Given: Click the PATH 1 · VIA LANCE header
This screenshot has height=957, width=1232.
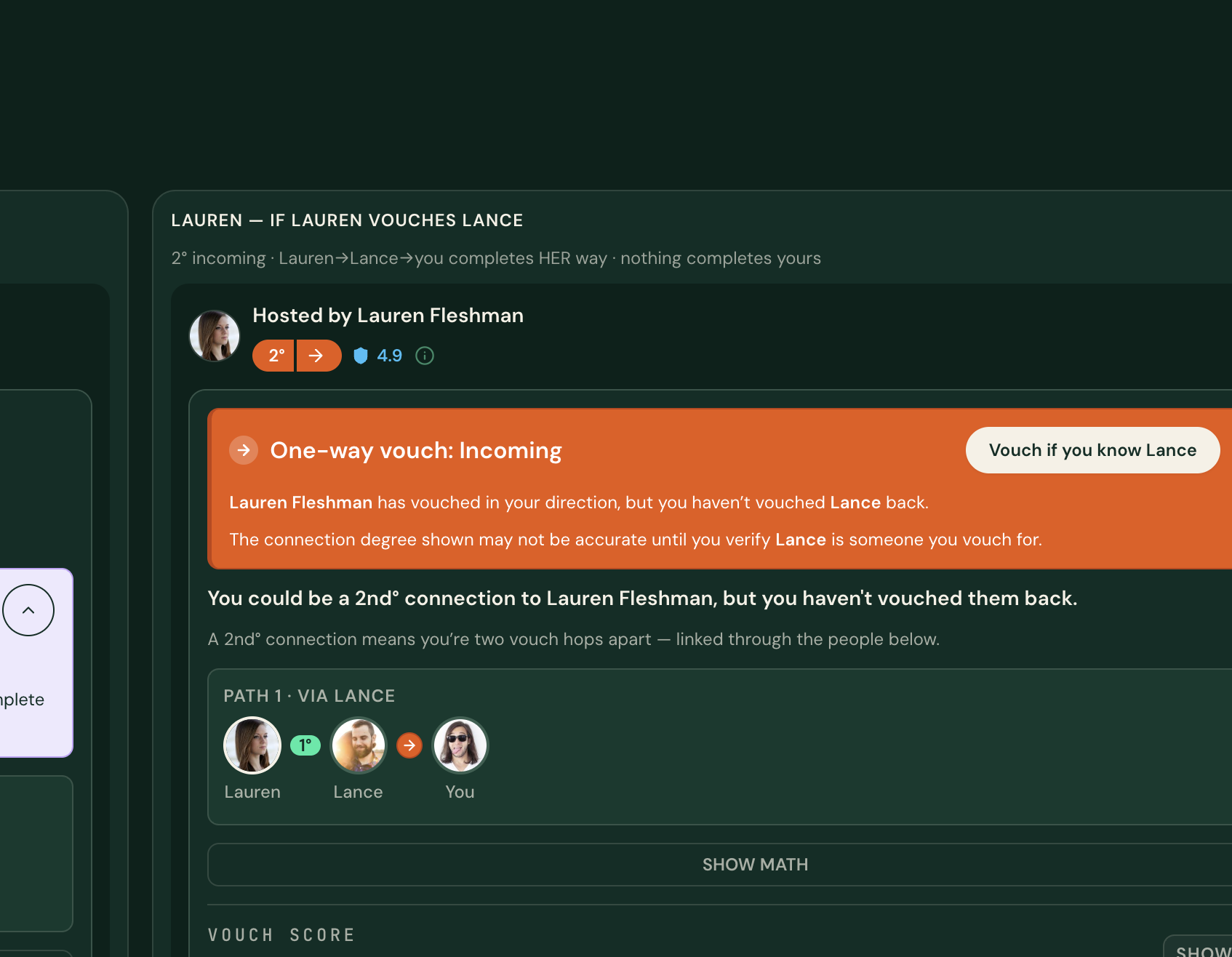Looking at the screenshot, I should click(x=309, y=696).
